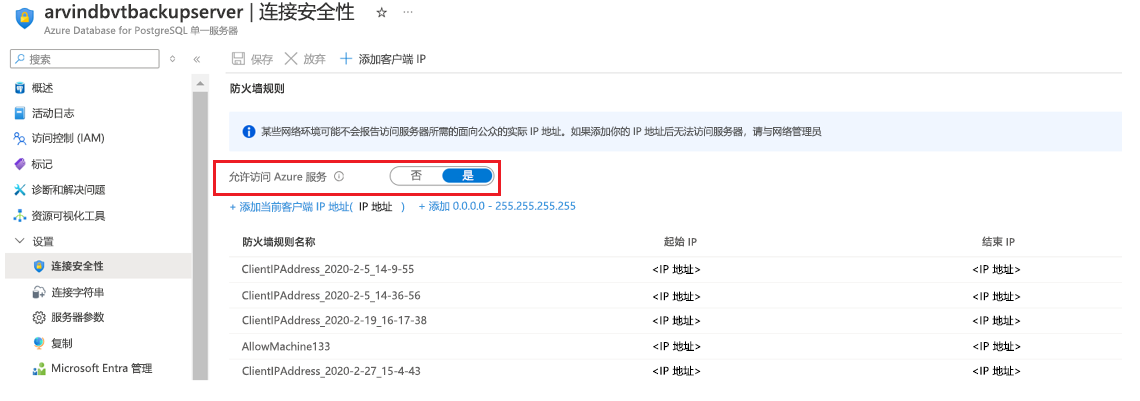
Task: Click the 放弃 discard X icon
Action: tap(291, 59)
